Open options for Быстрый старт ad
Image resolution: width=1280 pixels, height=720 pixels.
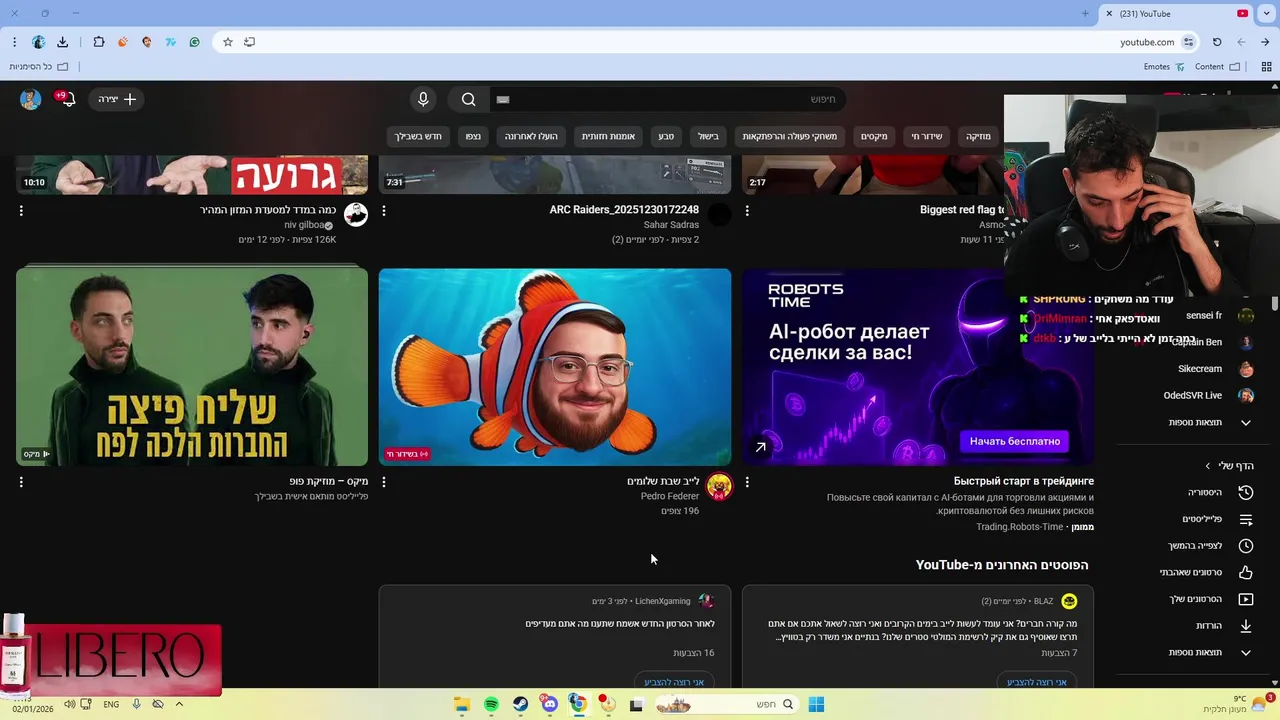point(747,482)
